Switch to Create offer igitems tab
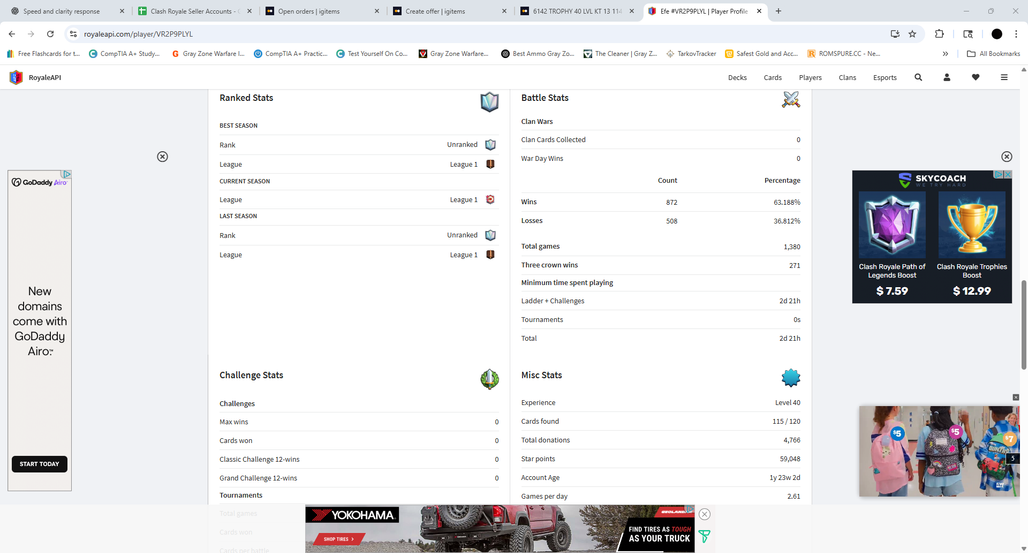Image resolution: width=1028 pixels, height=553 pixels. (449, 11)
